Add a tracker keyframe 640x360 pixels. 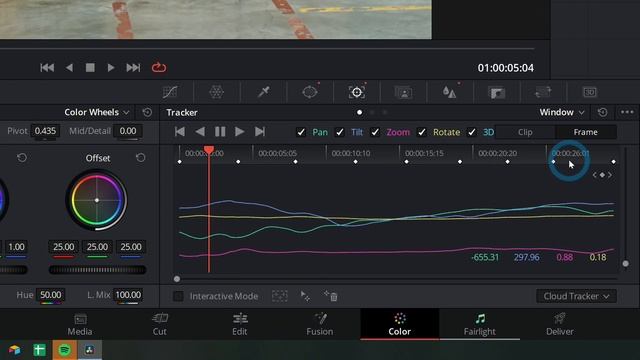(602, 175)
